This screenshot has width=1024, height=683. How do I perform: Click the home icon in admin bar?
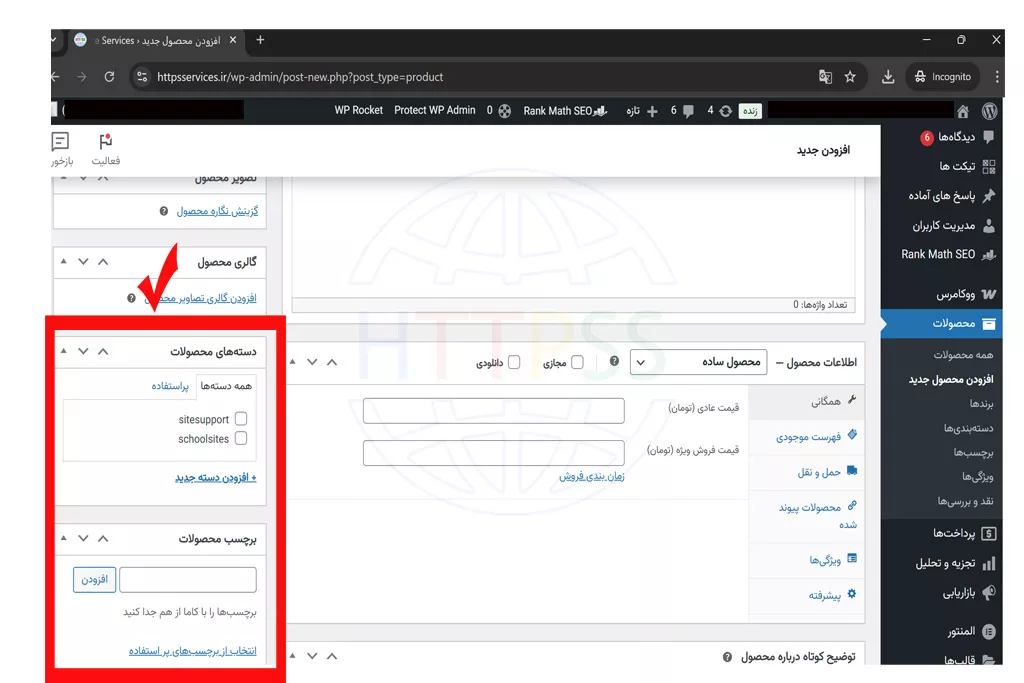pyautogui.click(x=963, y=111)
